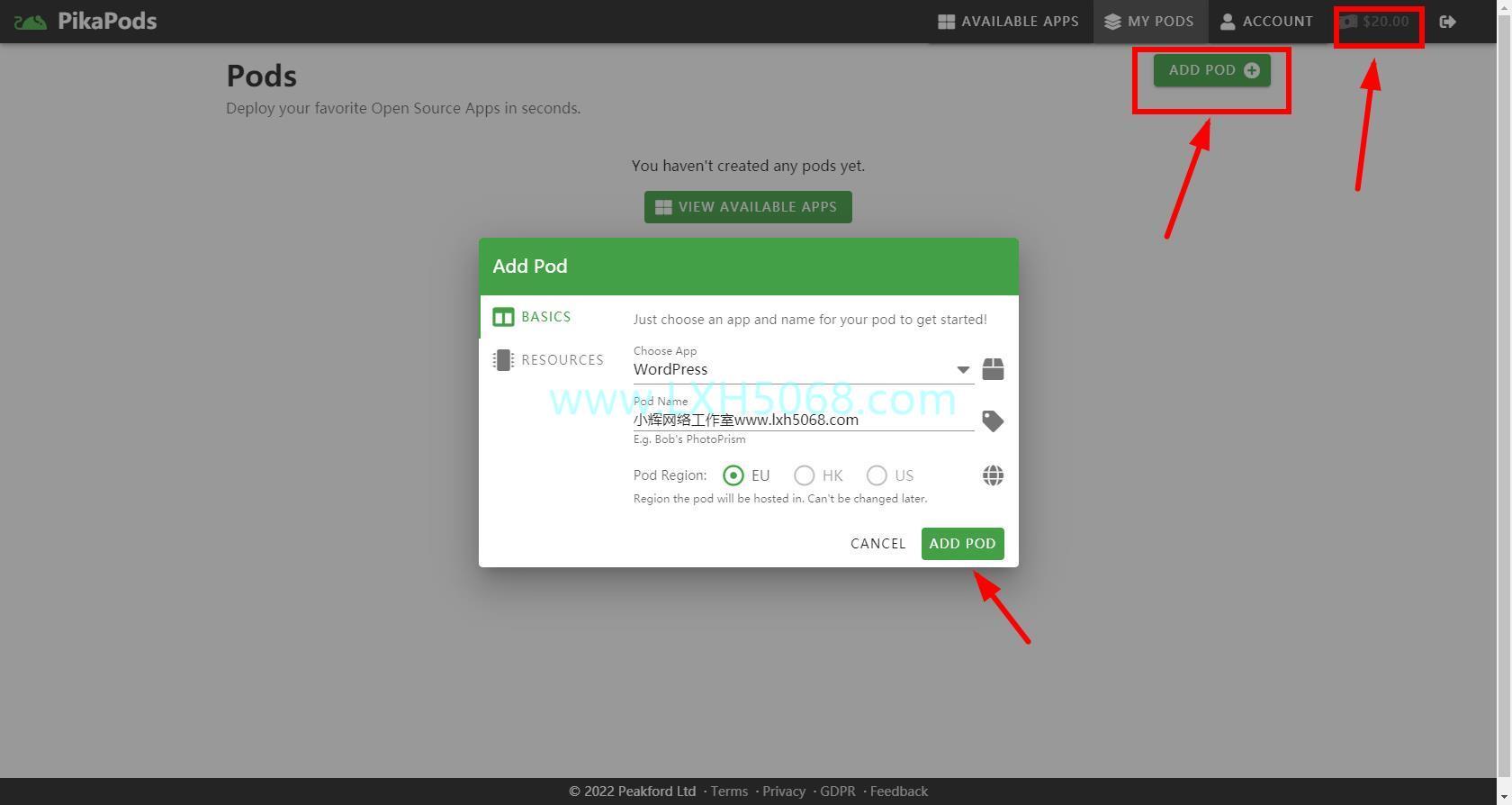Click into the Pod Name field

[x=803, y=420]
